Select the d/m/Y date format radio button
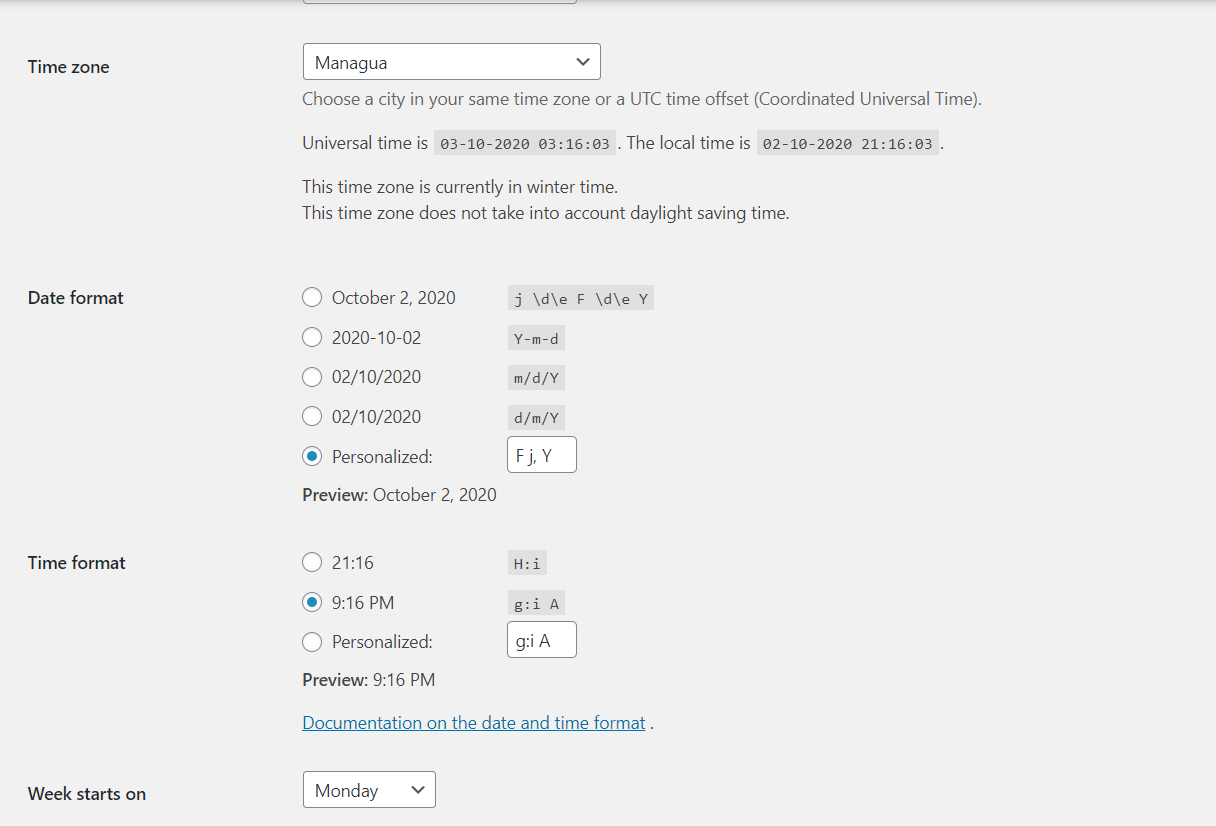Screen dimensions: 1216x826 tap(312, 416)
